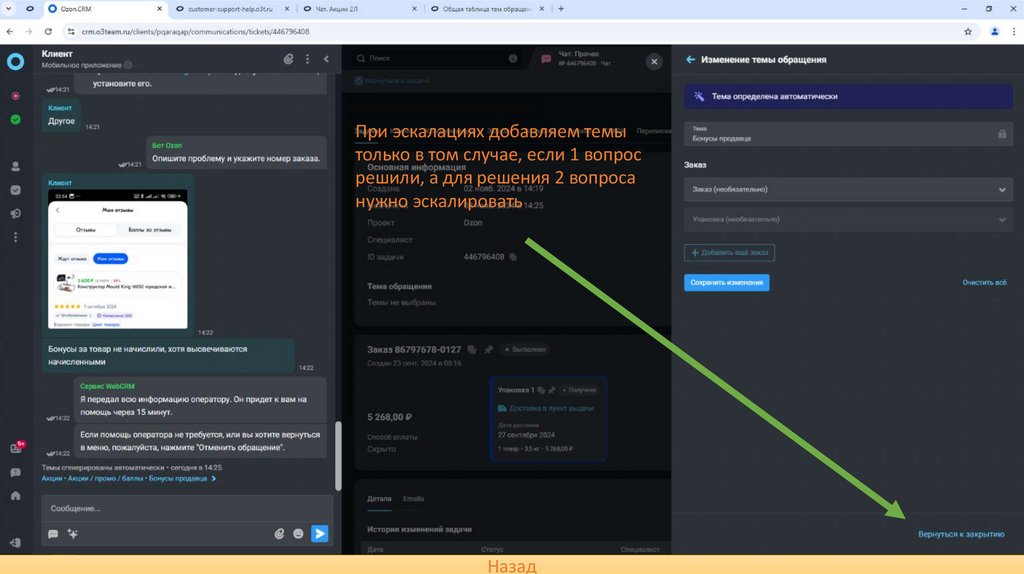Open the clients person icon in sidebar

point(15,167)
